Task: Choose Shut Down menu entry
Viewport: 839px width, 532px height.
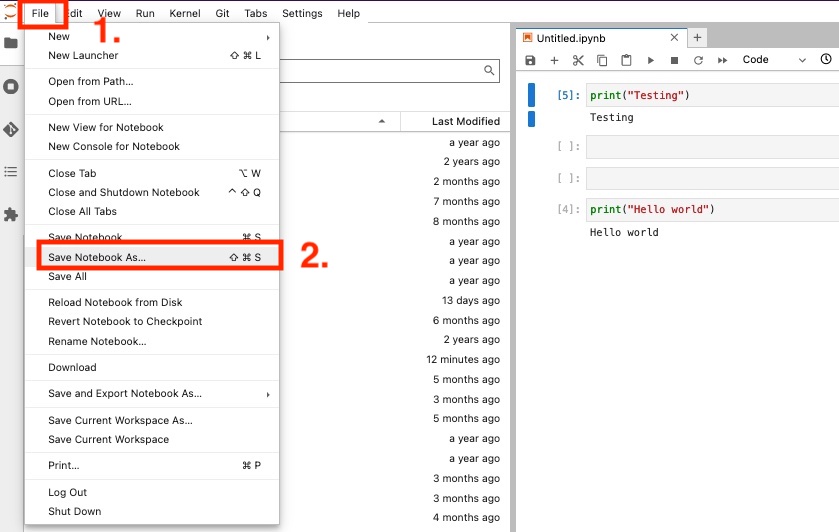Action: (x=152, y=512)
